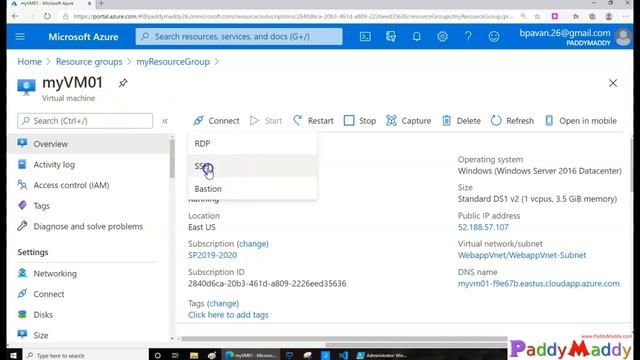This screenshot has height=360, width=640.
Task: Choose RDP from Connect dropdown
Action: (252, 144)
